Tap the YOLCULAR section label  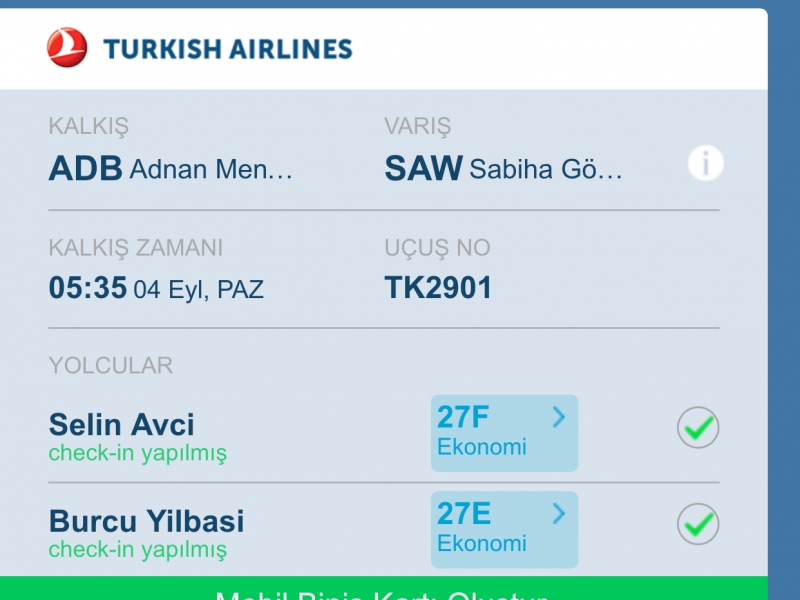point(111,365)
